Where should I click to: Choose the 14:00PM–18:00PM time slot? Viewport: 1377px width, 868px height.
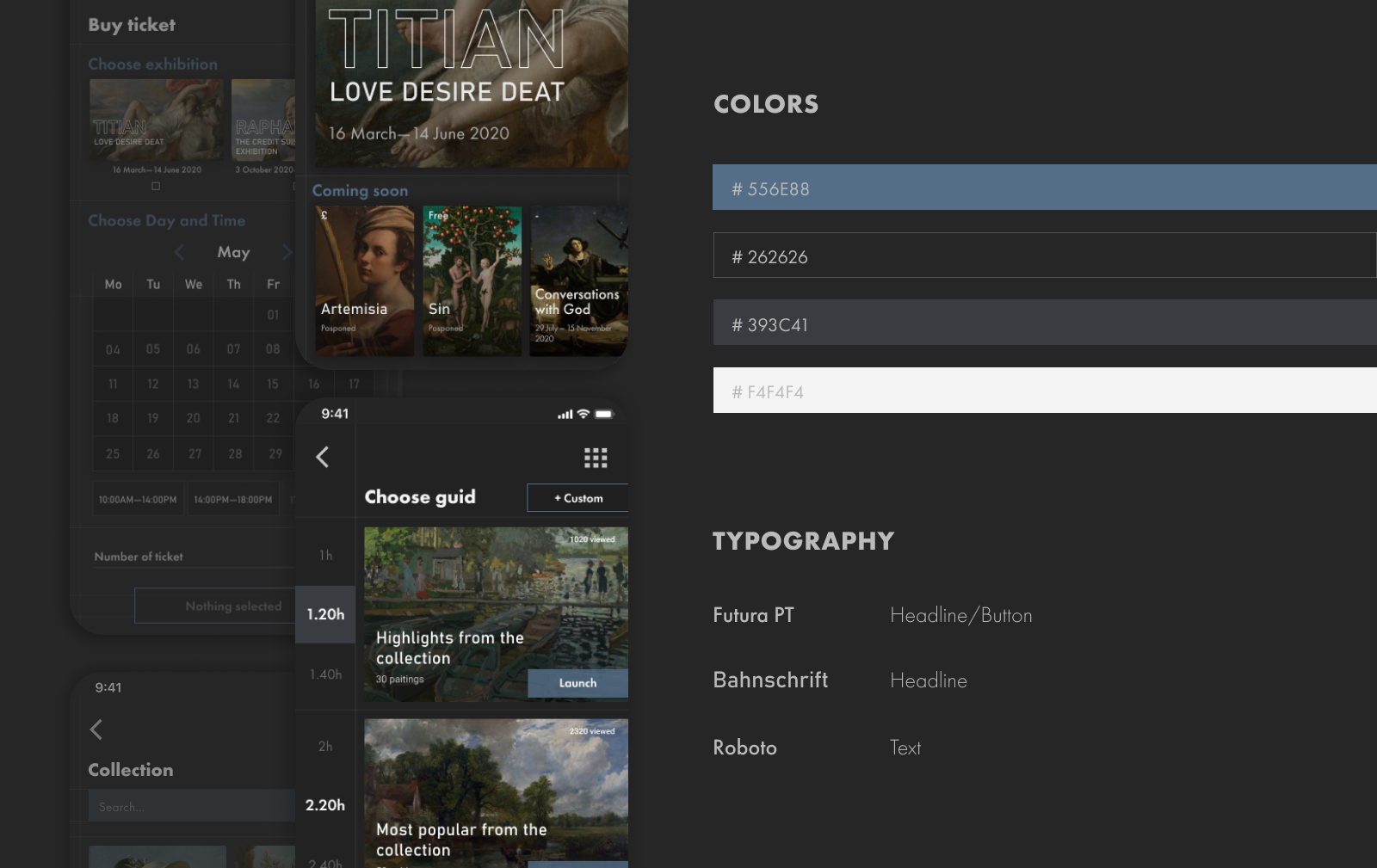[x=233, y=499]
